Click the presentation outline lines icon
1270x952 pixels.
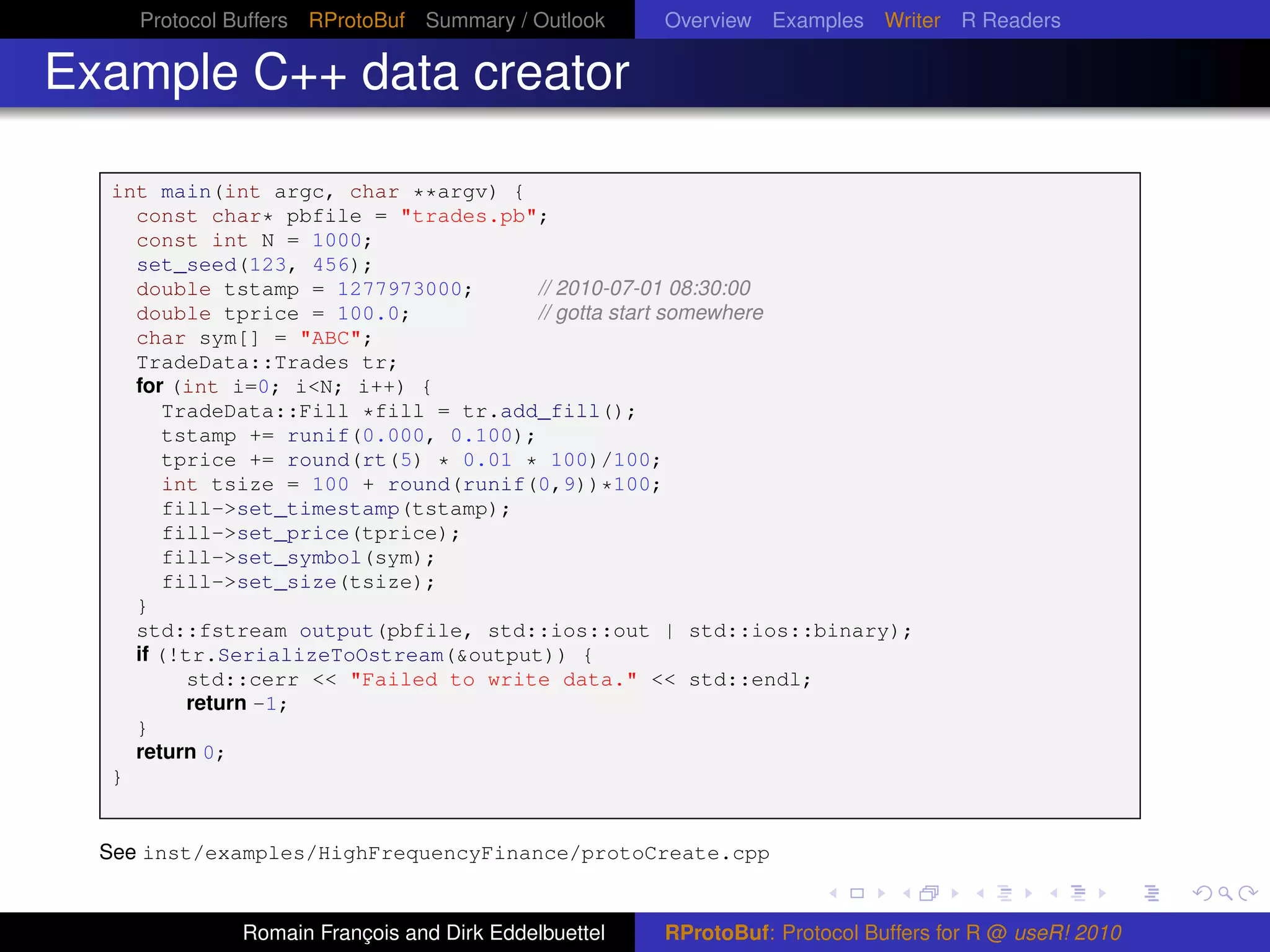1152,893
